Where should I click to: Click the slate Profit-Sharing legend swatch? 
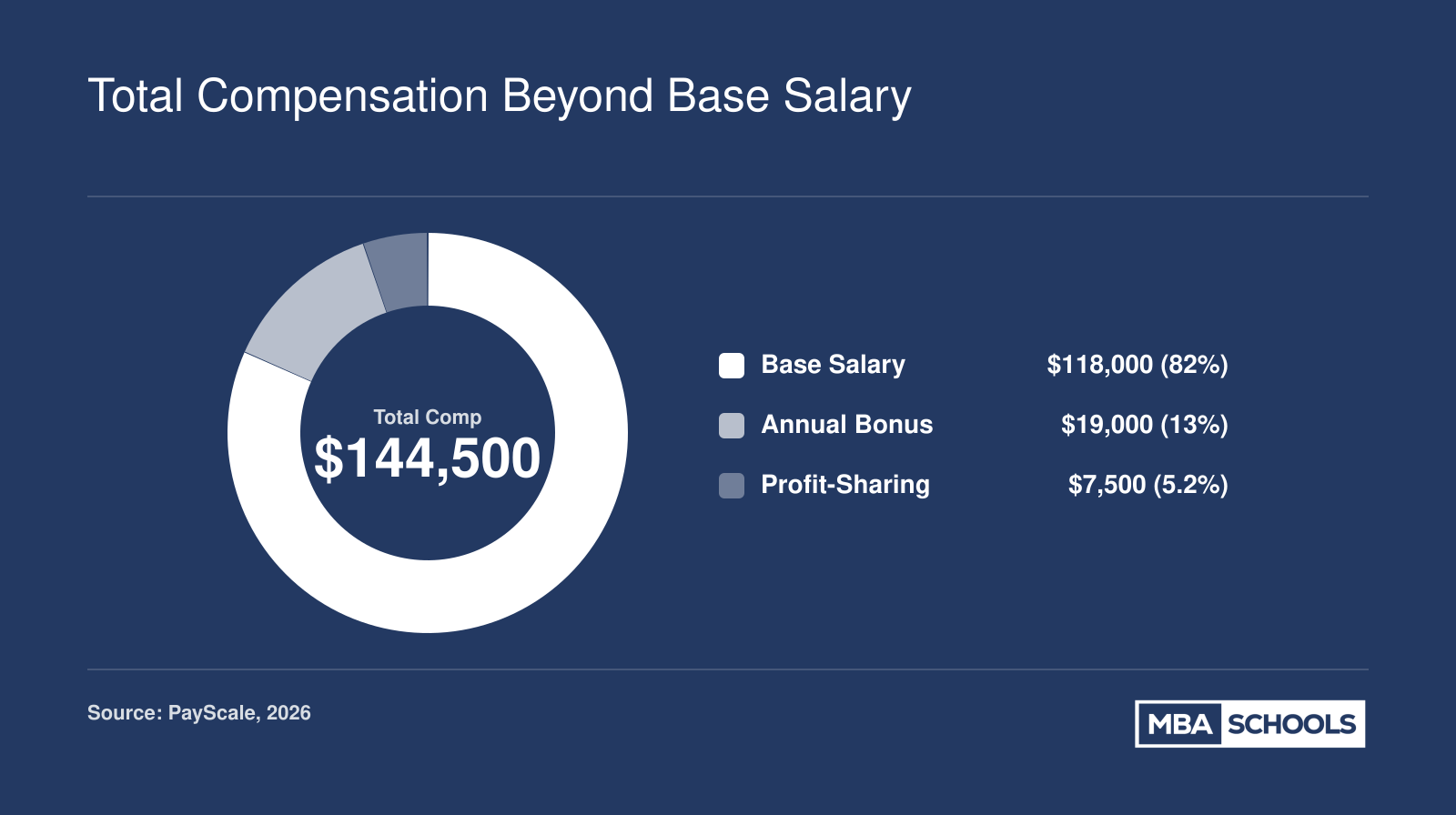click(732, 486)
